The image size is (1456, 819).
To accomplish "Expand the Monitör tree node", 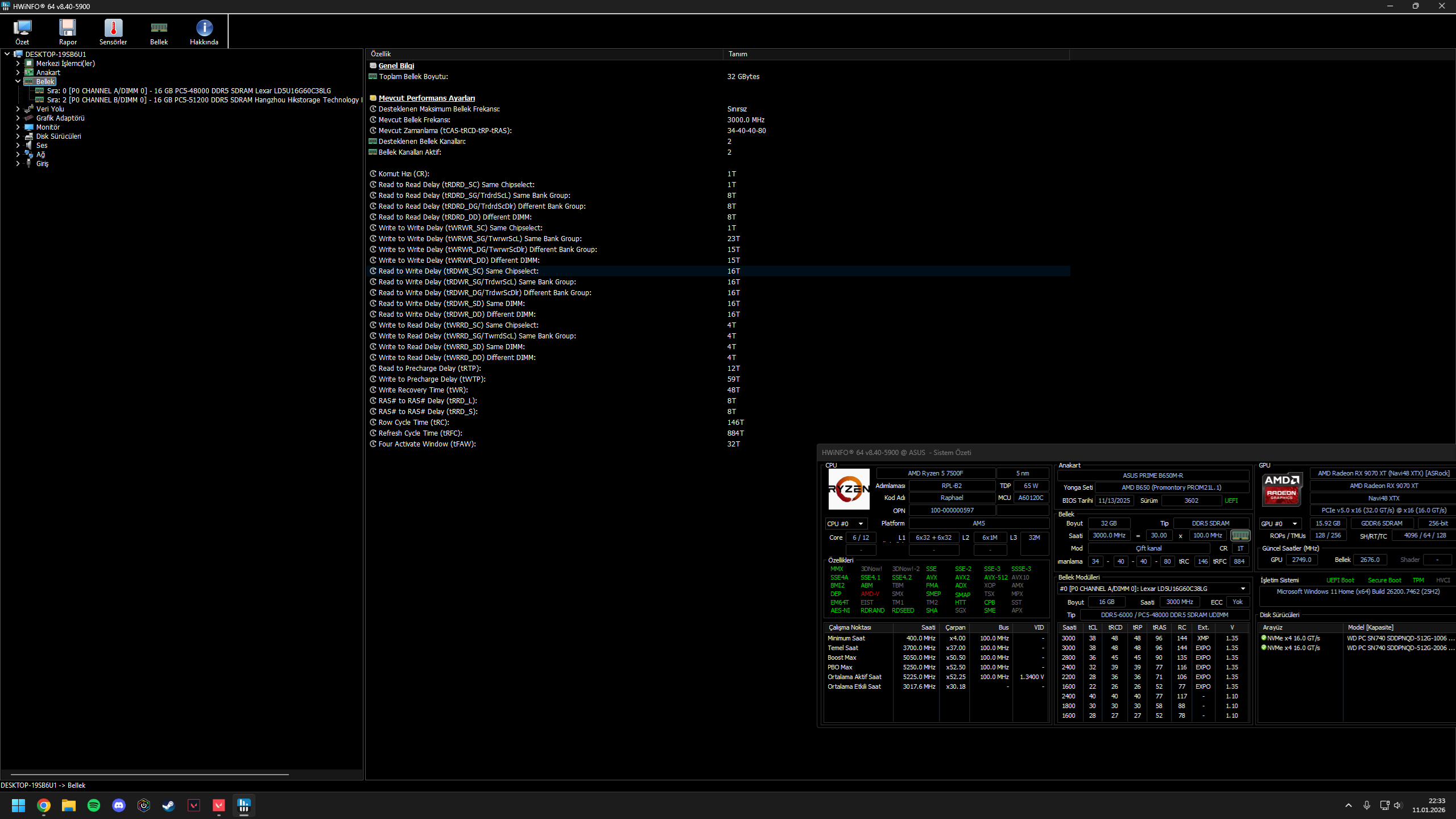I will click(x=18, y=127).
